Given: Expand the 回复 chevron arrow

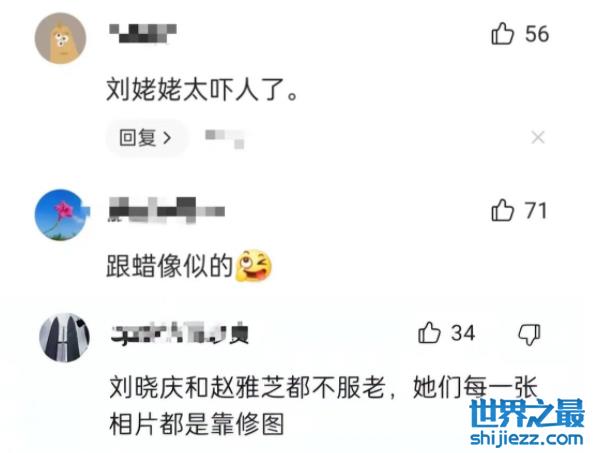Looking at the screenshot, I should [167, 138].
